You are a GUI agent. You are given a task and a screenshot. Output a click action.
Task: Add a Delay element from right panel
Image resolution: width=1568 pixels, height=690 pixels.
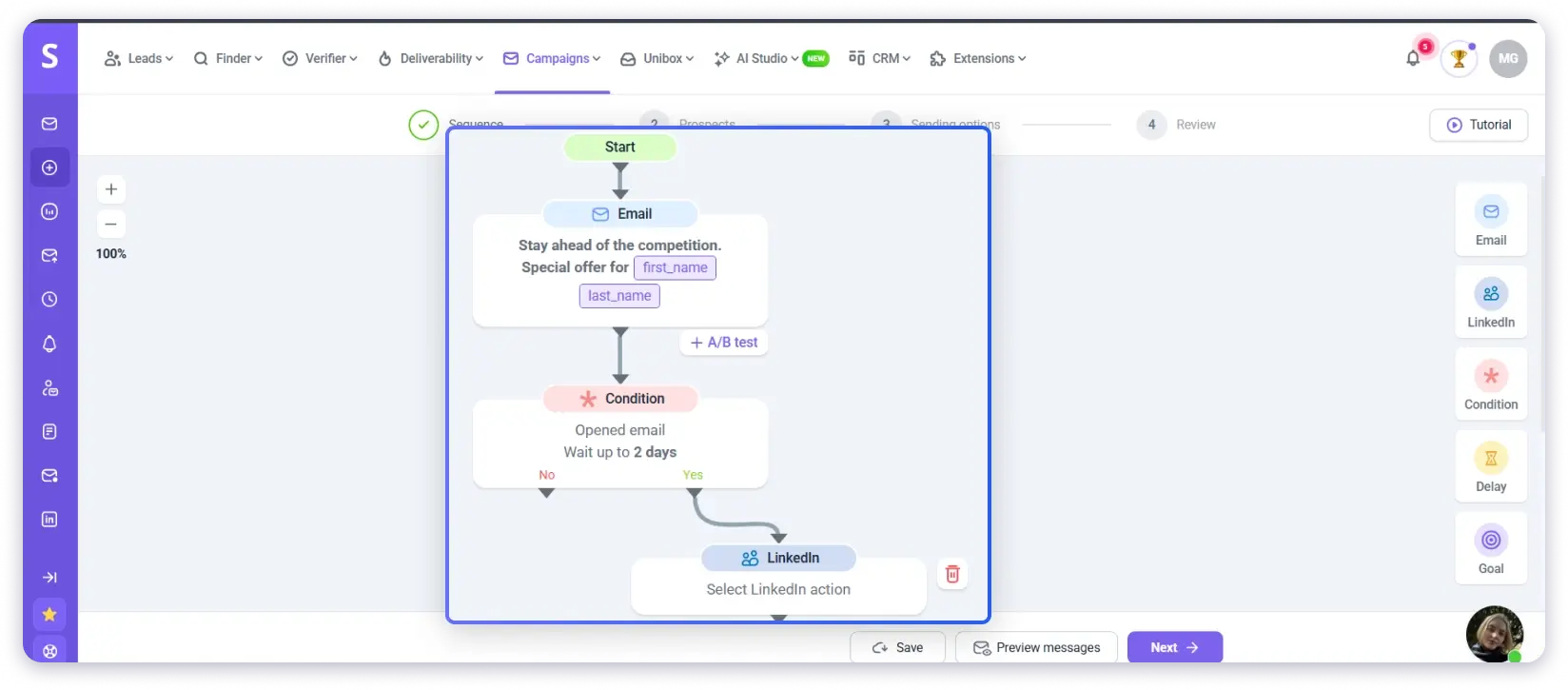[x=1490, y=467]
